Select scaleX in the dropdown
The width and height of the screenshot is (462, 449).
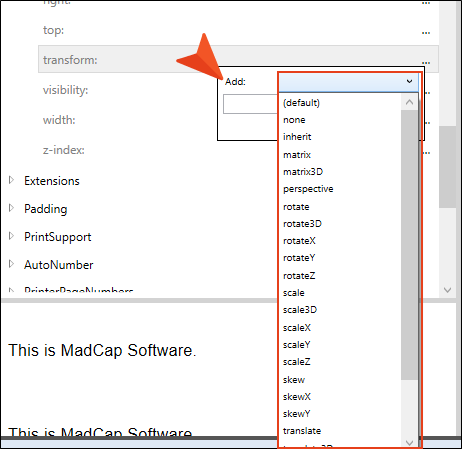(297, 328)
